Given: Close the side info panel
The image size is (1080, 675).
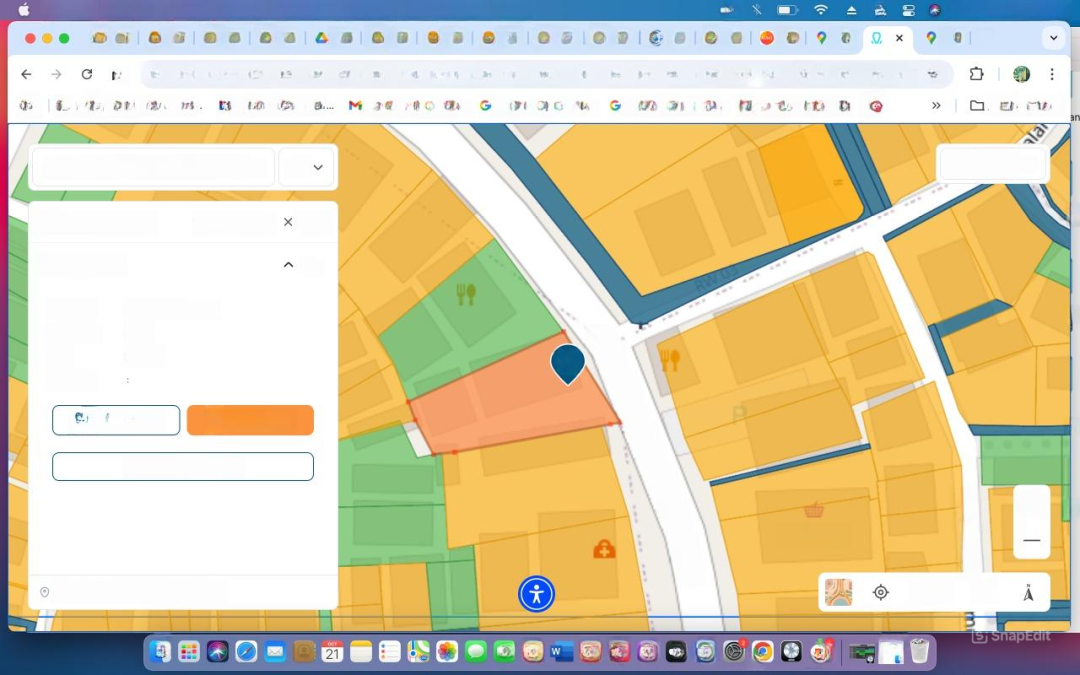Looking at the screenshot, I should coord(288,222).
